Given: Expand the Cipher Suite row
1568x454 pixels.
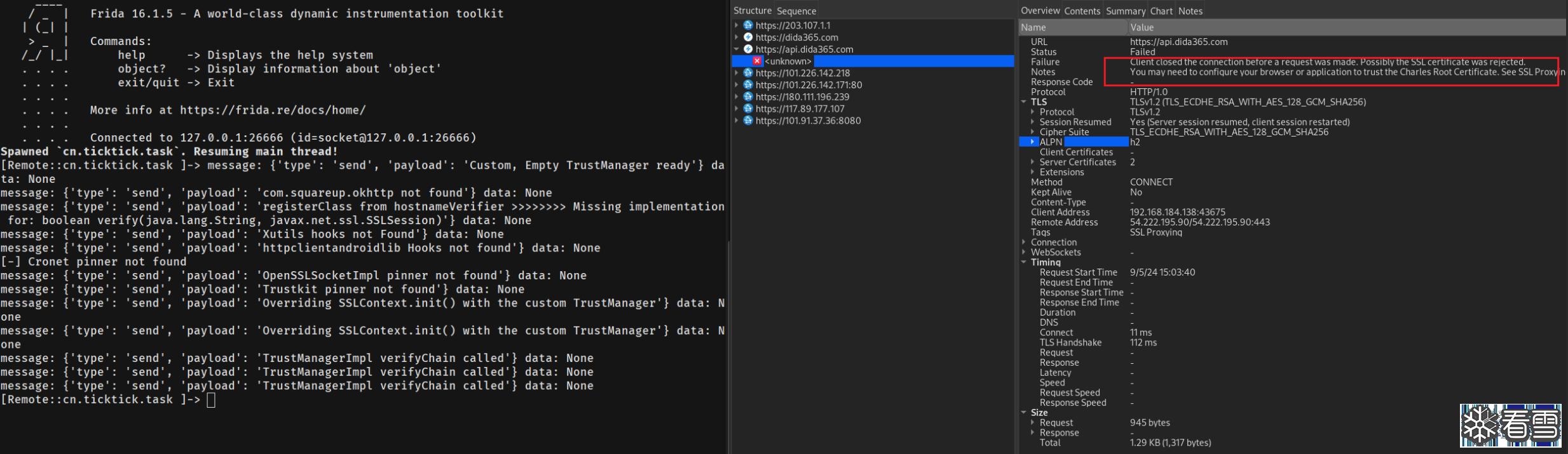Looking at the screenshot, I should tap(1033, 132).
